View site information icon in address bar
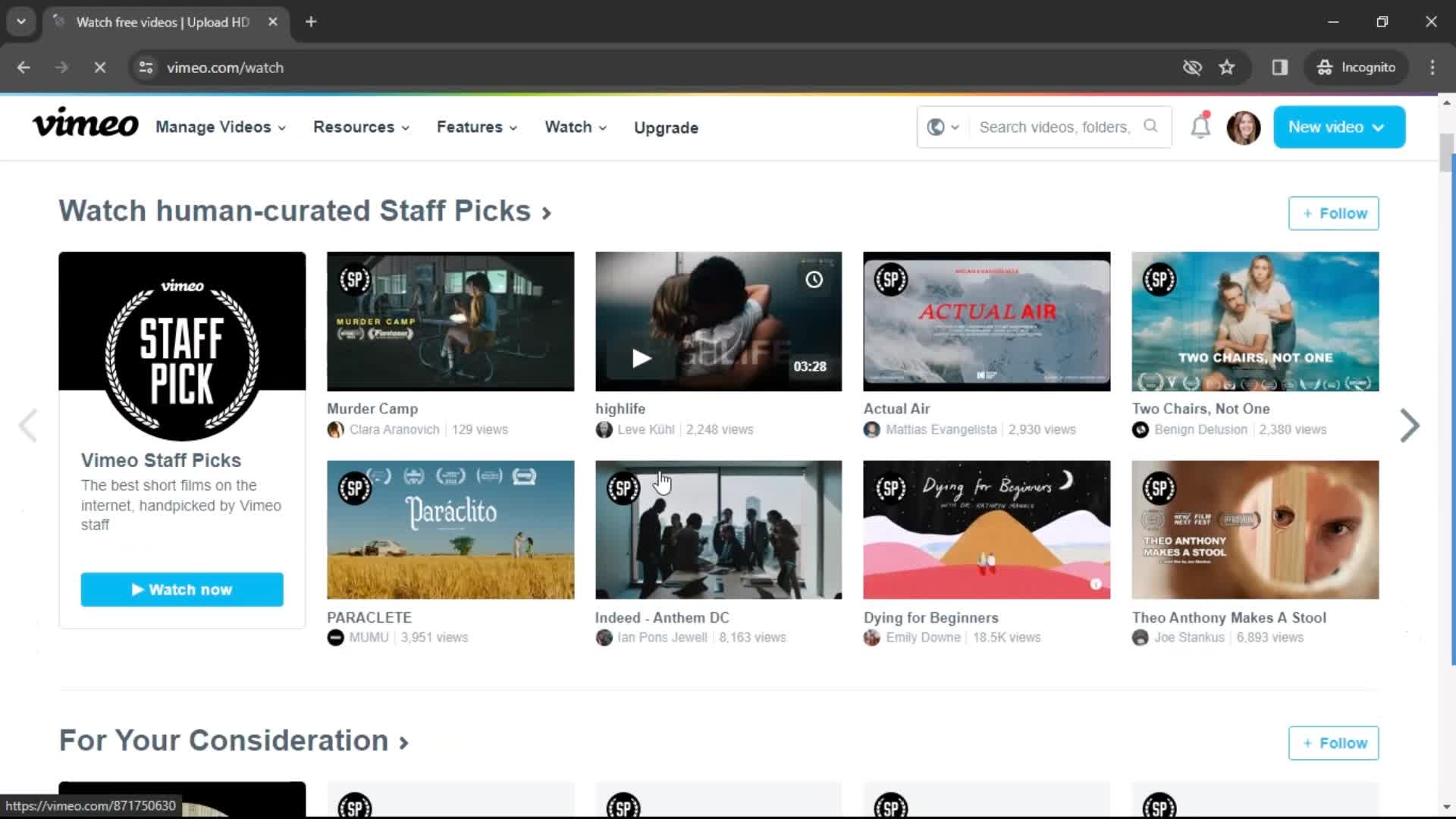Image resolution: width=1456 pixels, height=819 pixels. [146, 67]
